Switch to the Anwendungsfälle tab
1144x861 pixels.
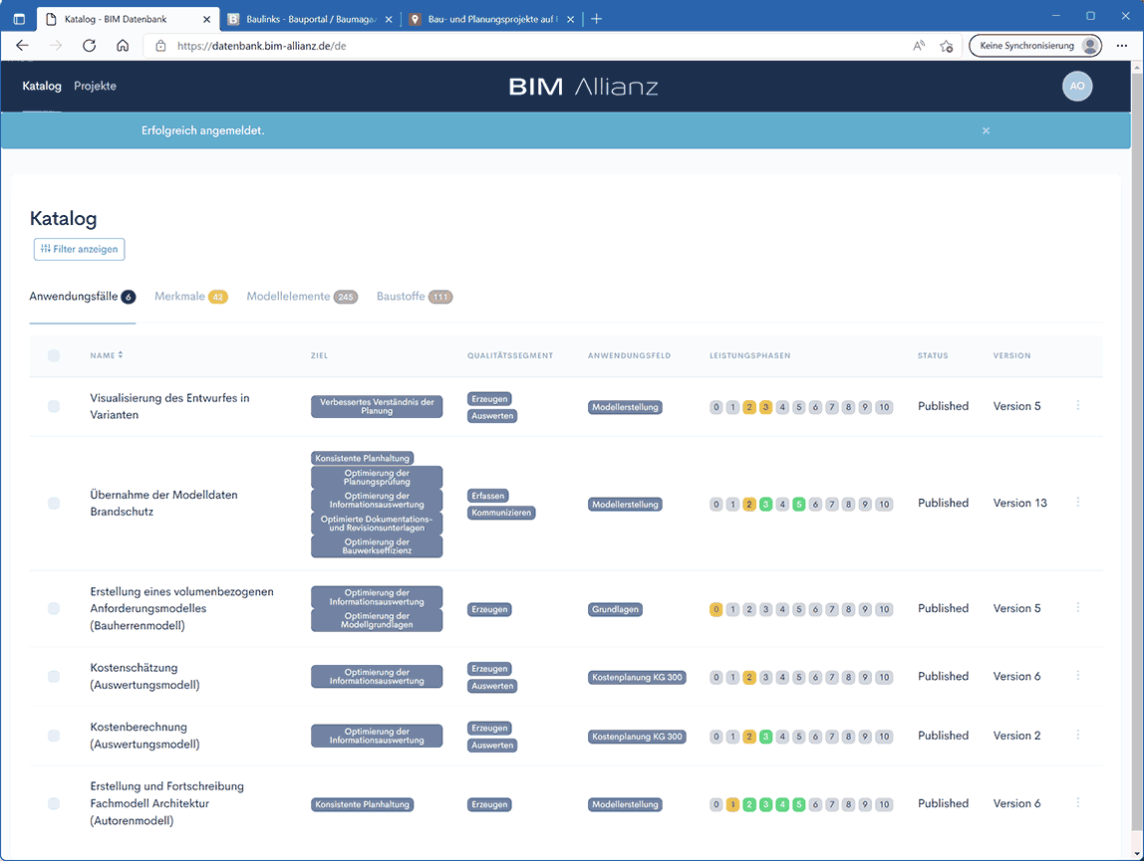(82, 297)
